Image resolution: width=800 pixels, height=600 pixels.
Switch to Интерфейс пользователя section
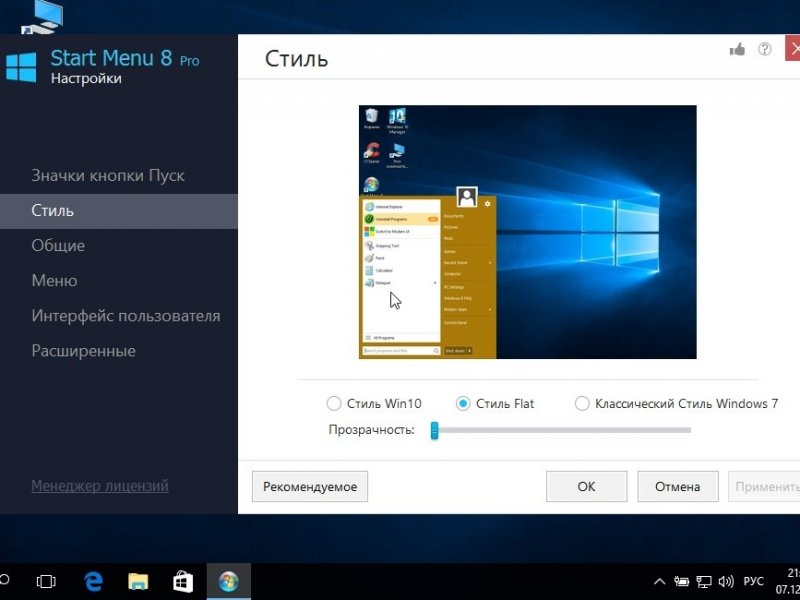point(126,316)
